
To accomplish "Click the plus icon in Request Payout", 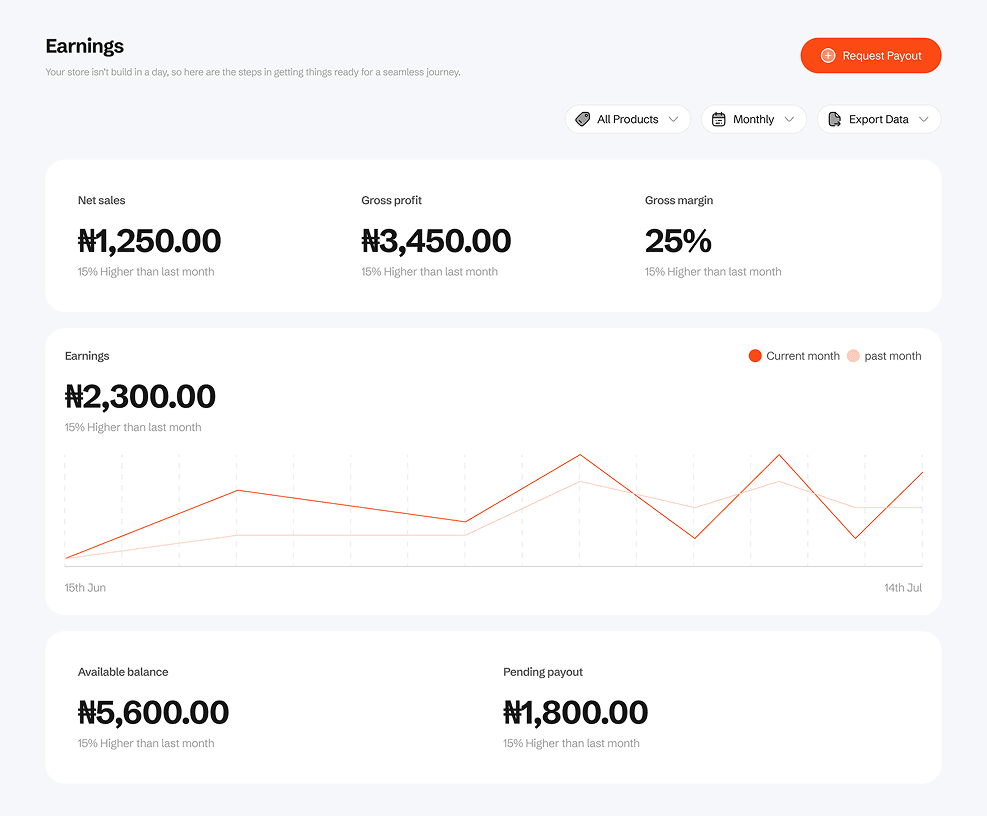I will (827, 56).
